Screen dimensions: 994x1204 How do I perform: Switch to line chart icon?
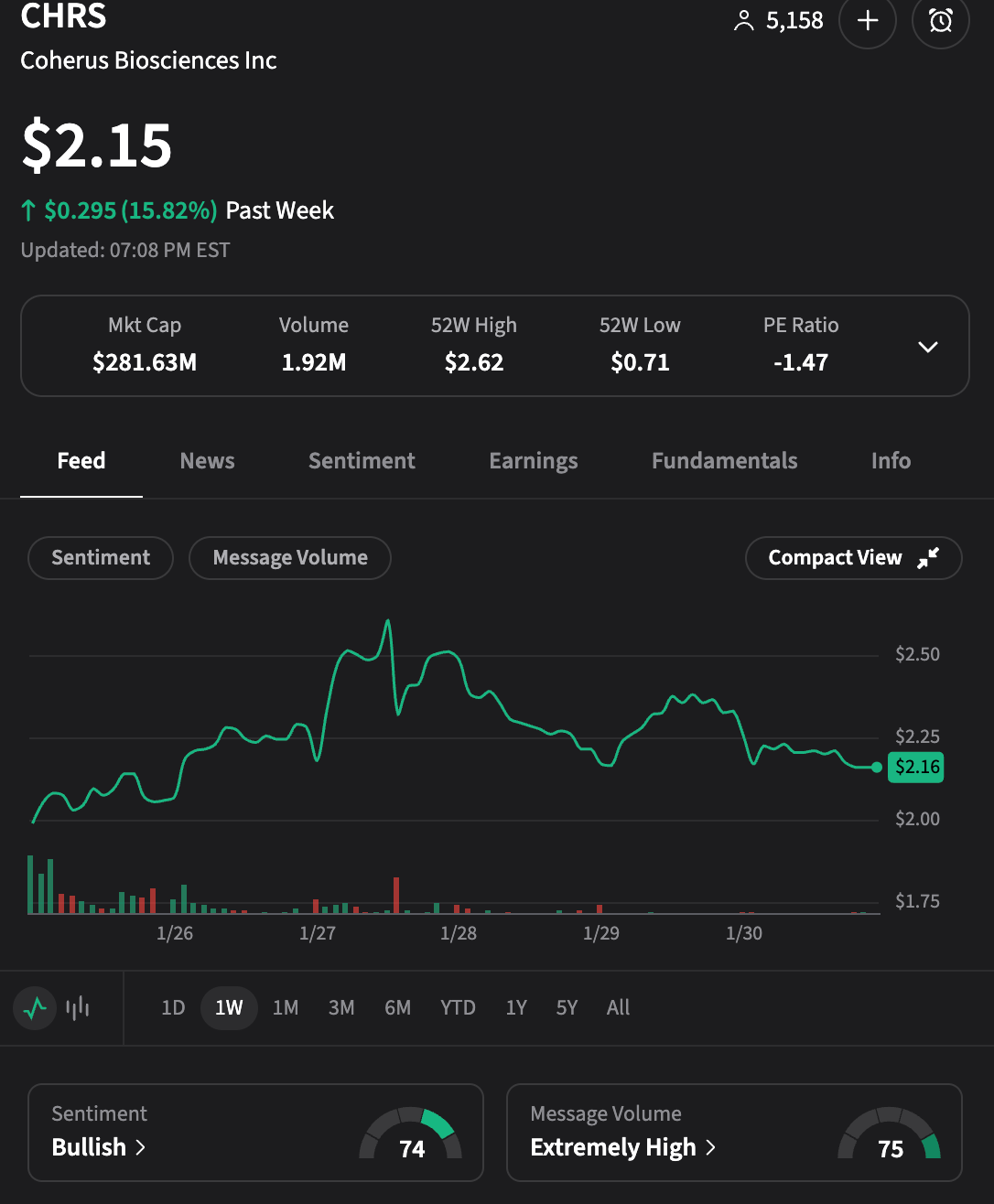(35, 1008)
